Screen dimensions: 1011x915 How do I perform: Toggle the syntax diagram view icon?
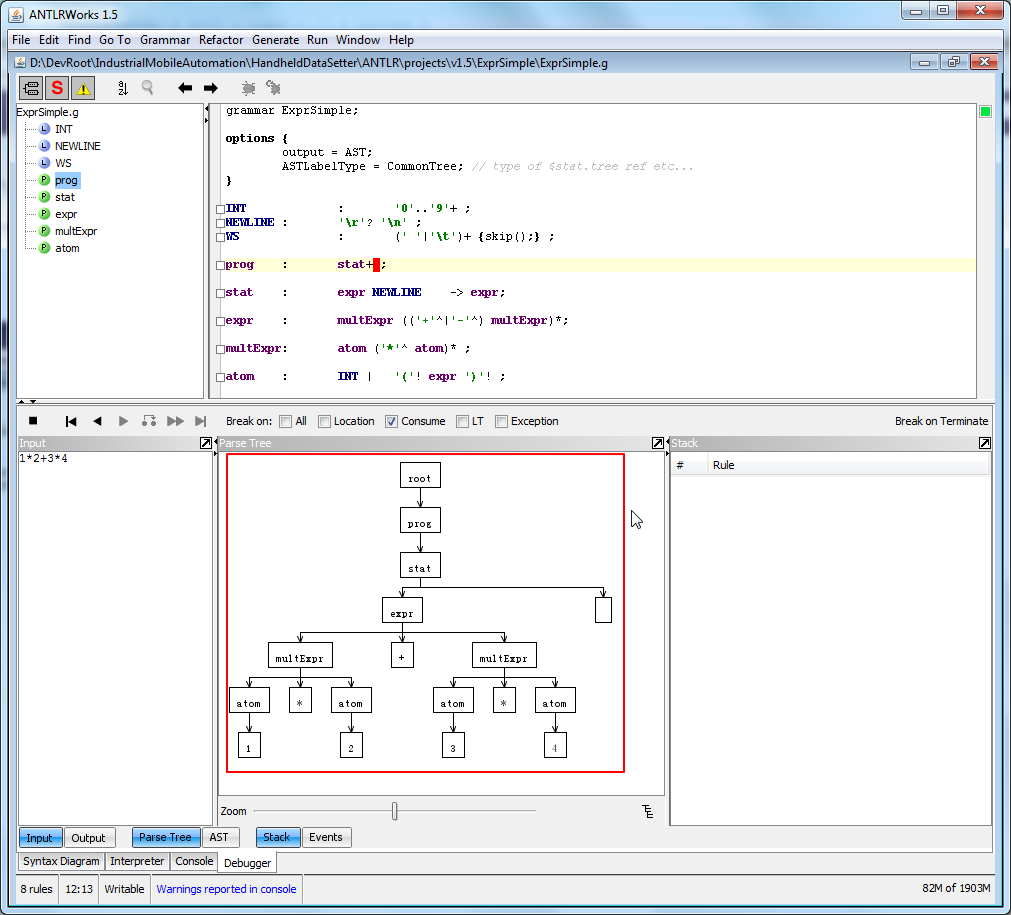31,88
